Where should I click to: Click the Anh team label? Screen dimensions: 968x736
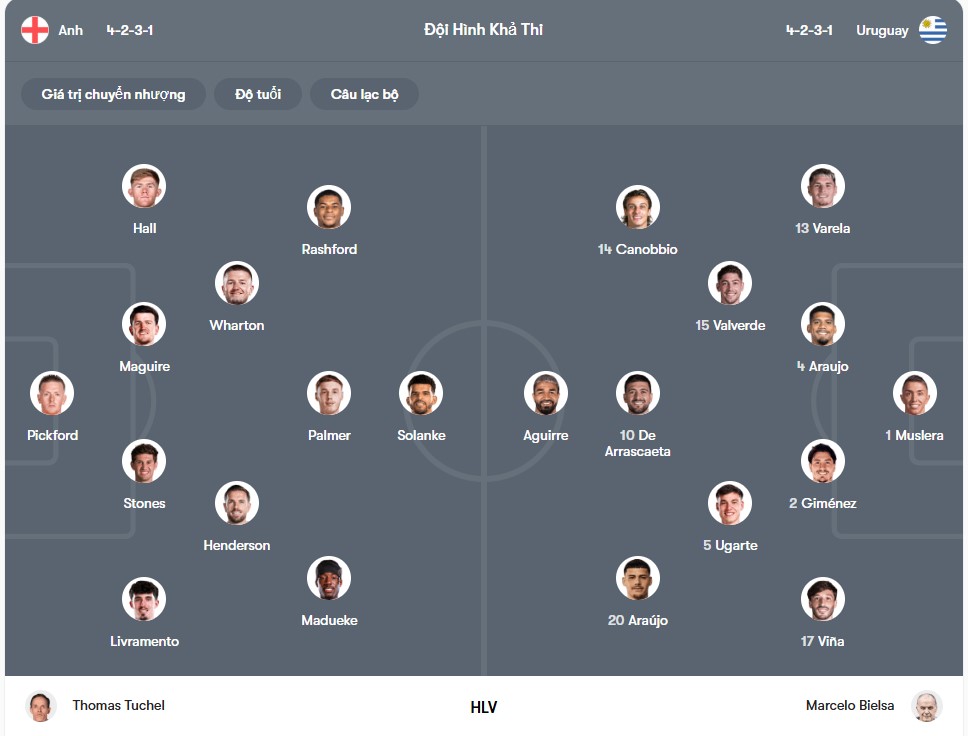pos(70,30)
